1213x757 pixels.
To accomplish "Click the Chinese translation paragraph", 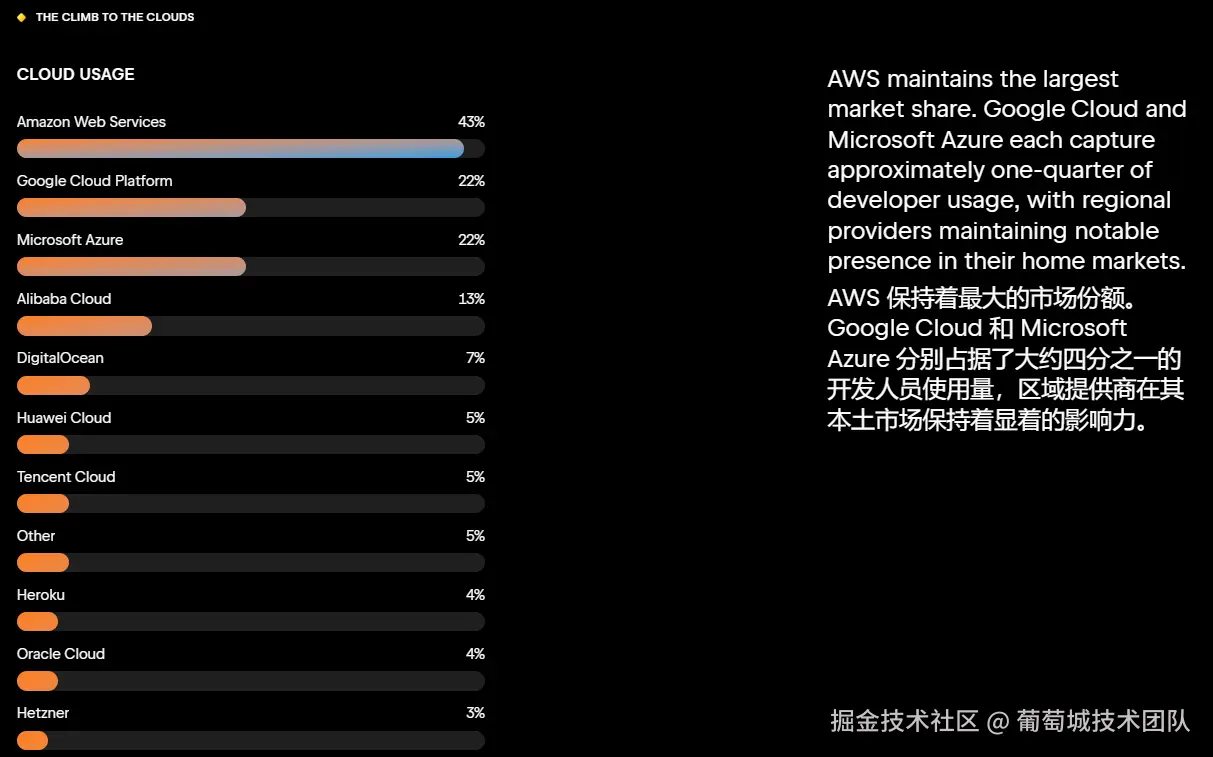I will (1005, 358).
